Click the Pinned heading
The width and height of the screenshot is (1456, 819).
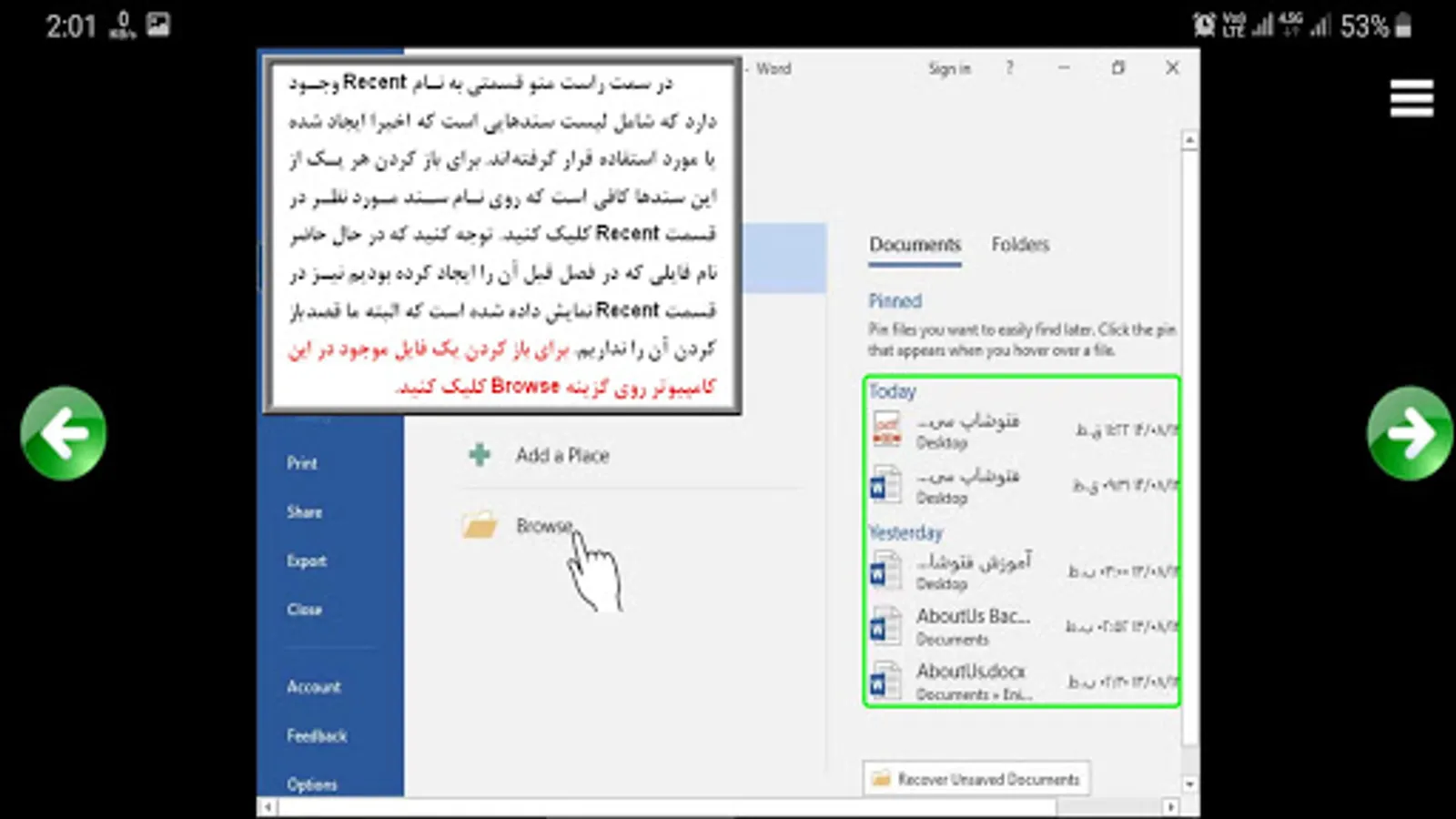(x=895, y=301)
